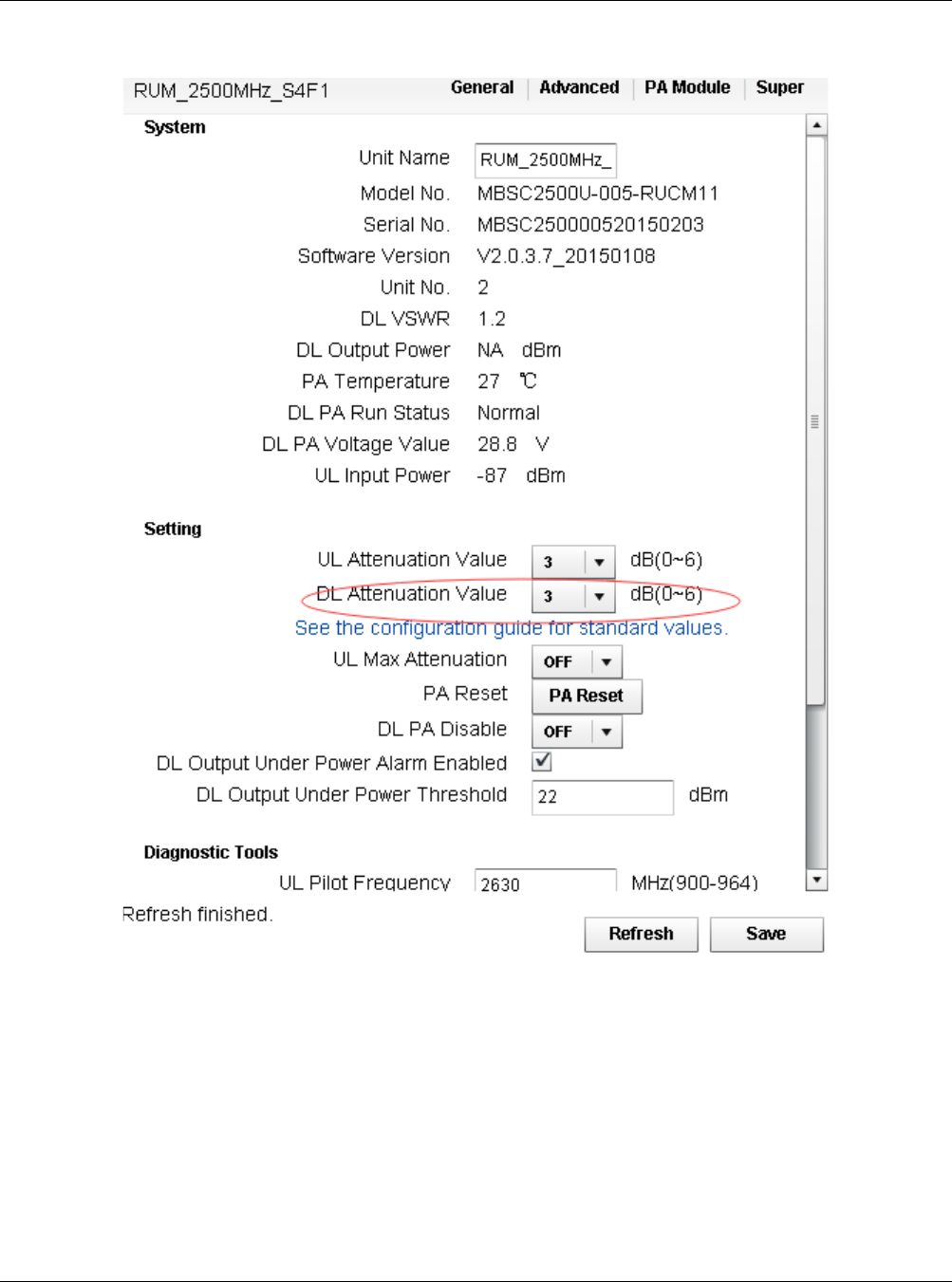
Task: Click the configuration guide standard values text
Action: (x=512, y=628)
